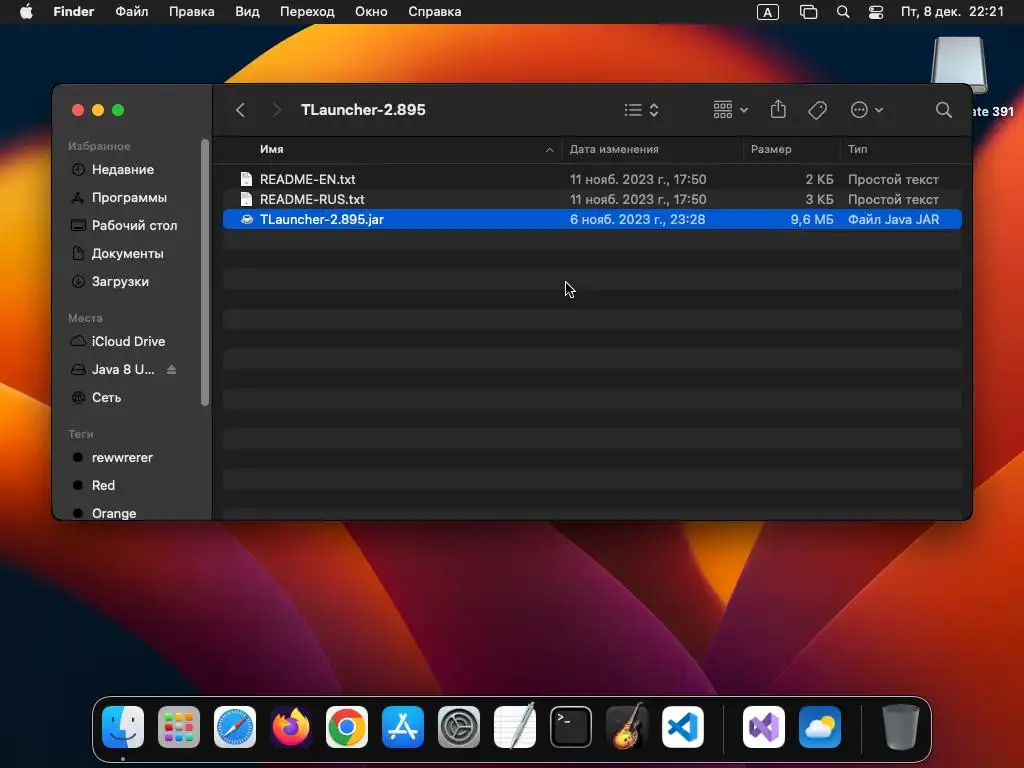1024x768 pixels.
Task: Open Рабочий стол in the sidebar
Action: pyautogui.click(x=135, y=225)
